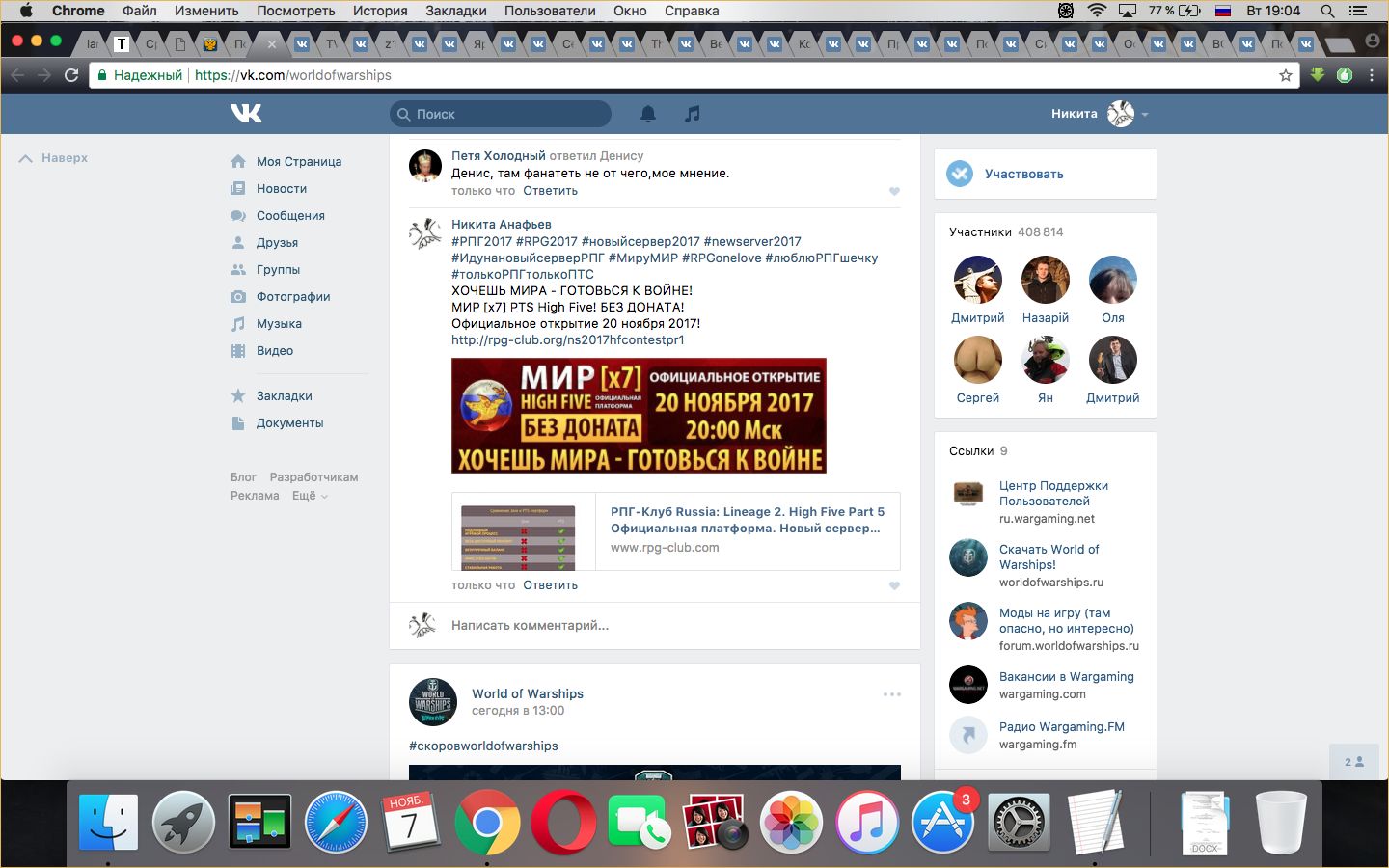Viewport: 1389px width, 868px height.
Task: Click the green download extension icon
Action: 1318,74
